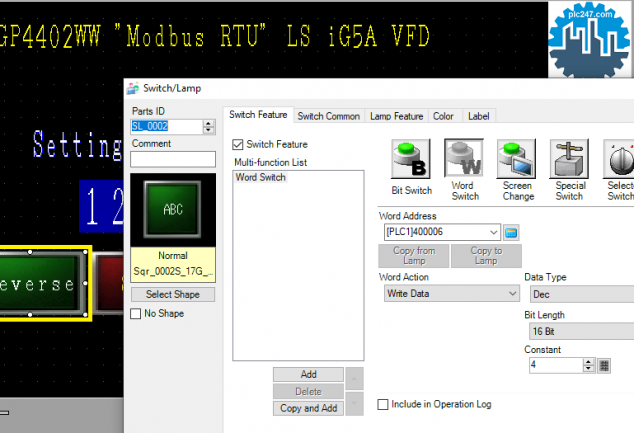Screen dimensions: 634x433
Task: Click the Copy from Lamp button
Action: [x=414, y=256]
